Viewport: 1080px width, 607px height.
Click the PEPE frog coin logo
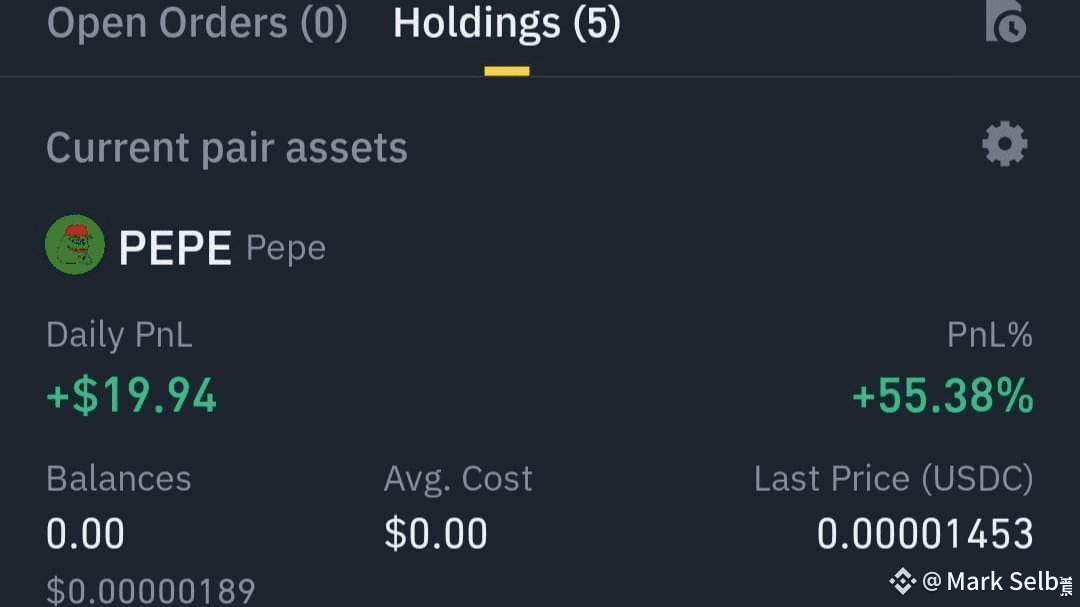75,245
